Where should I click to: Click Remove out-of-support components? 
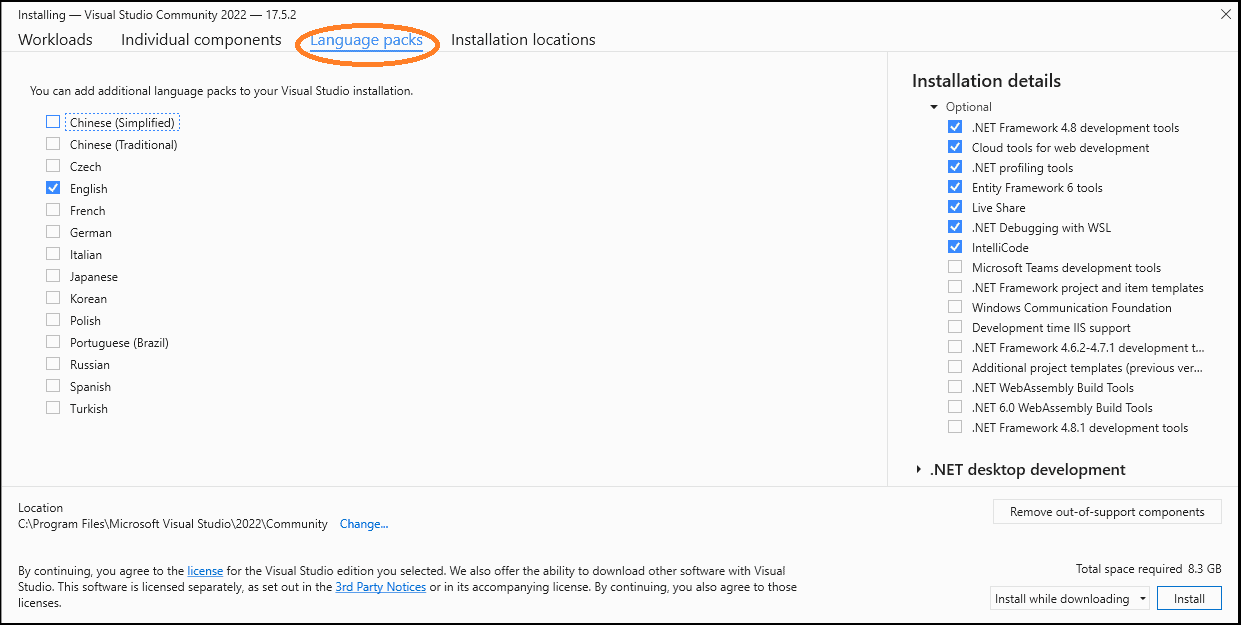pyautogui.click(x=1106, y=511)
